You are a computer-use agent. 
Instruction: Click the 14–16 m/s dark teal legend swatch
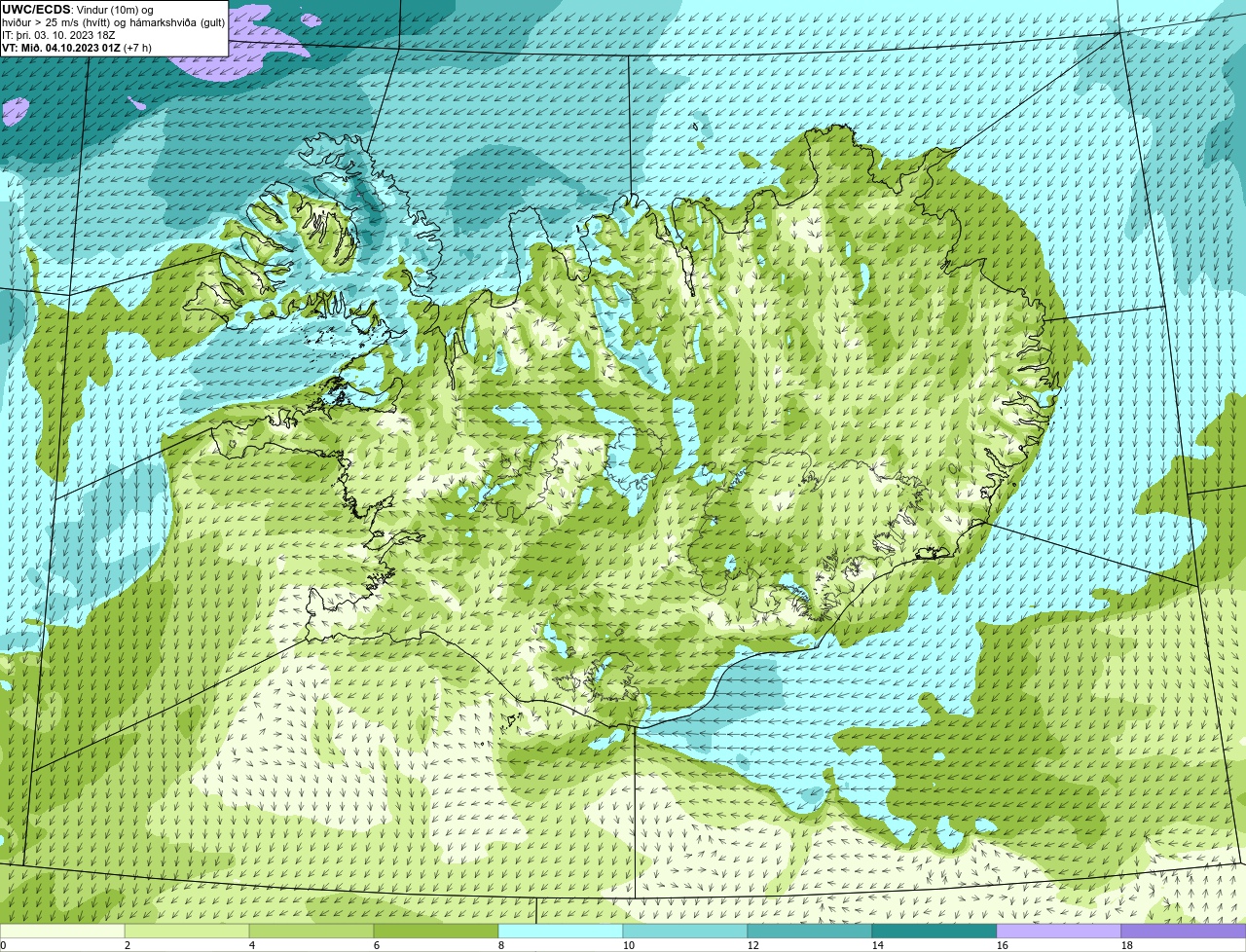point(934,932)
